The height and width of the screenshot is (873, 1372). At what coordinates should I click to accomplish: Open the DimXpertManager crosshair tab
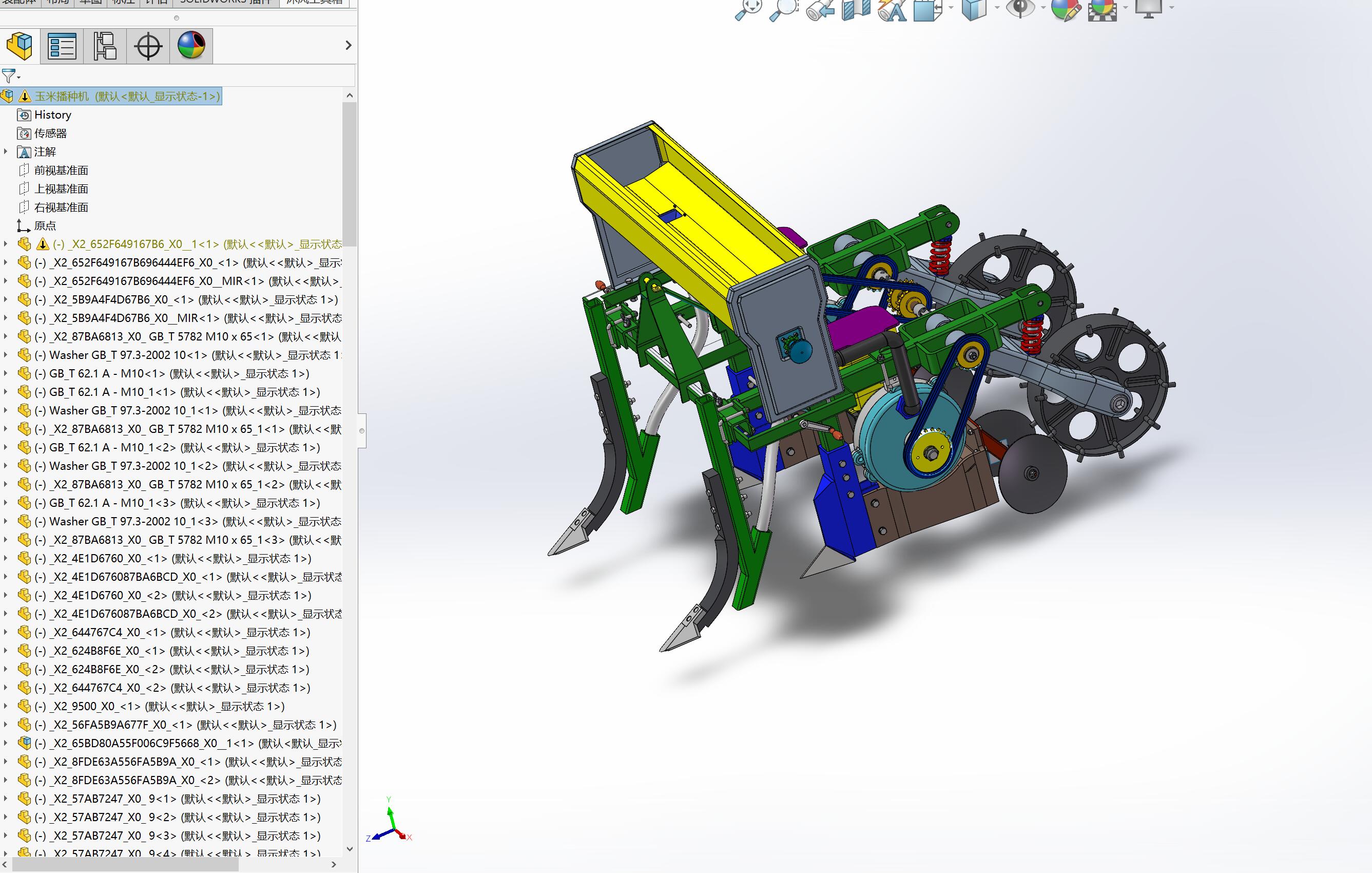coord(148,46)
